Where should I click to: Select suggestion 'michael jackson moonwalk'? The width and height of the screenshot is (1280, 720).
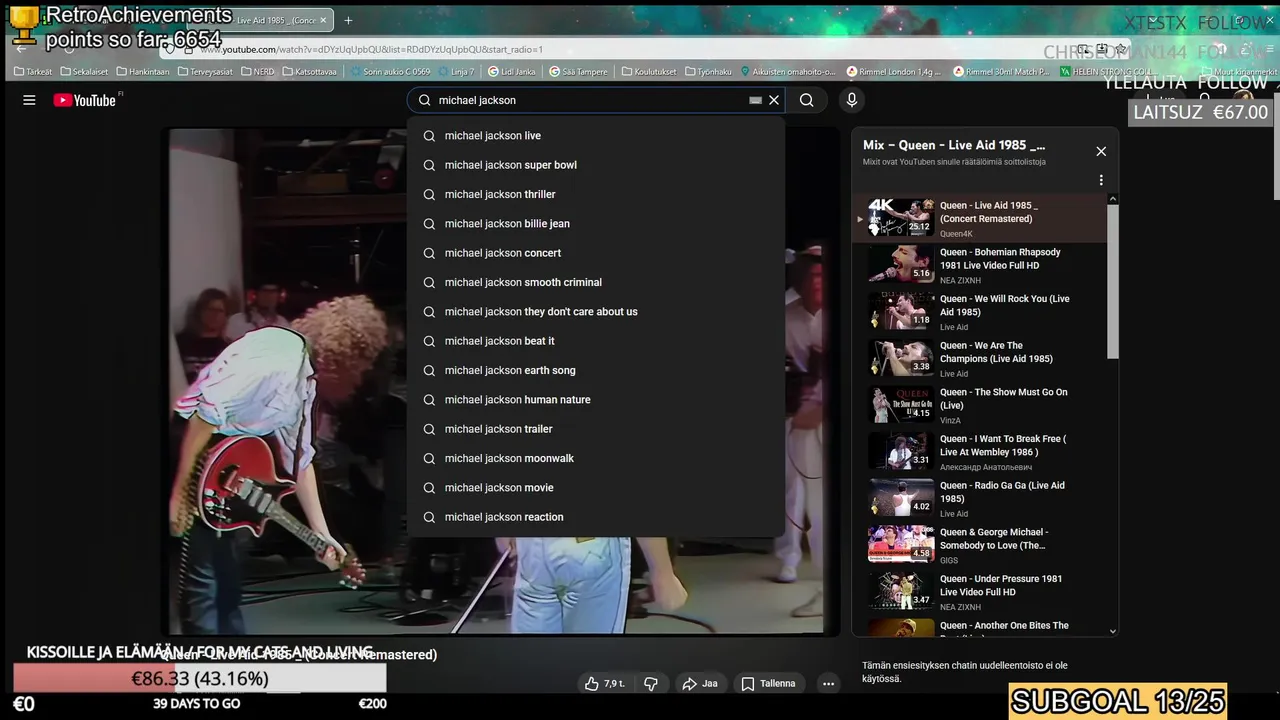click(x=596, y=458)
